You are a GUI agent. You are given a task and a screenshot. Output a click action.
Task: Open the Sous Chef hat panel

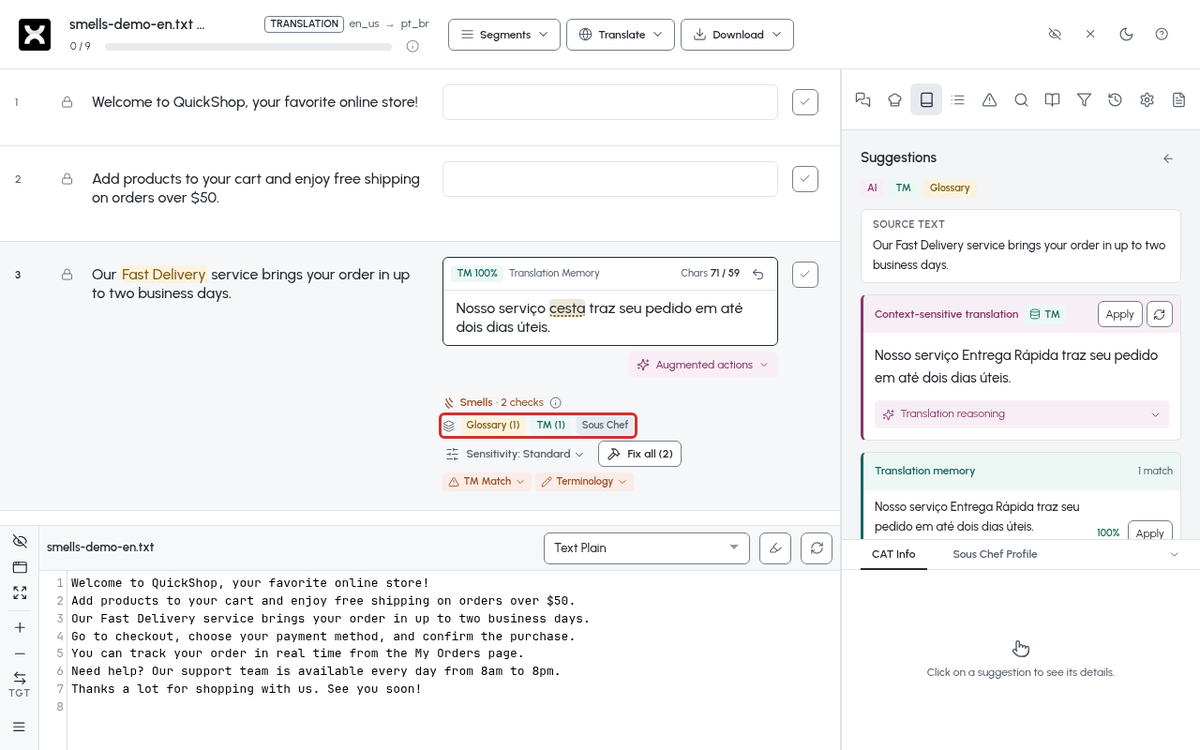tap(895, 100)
